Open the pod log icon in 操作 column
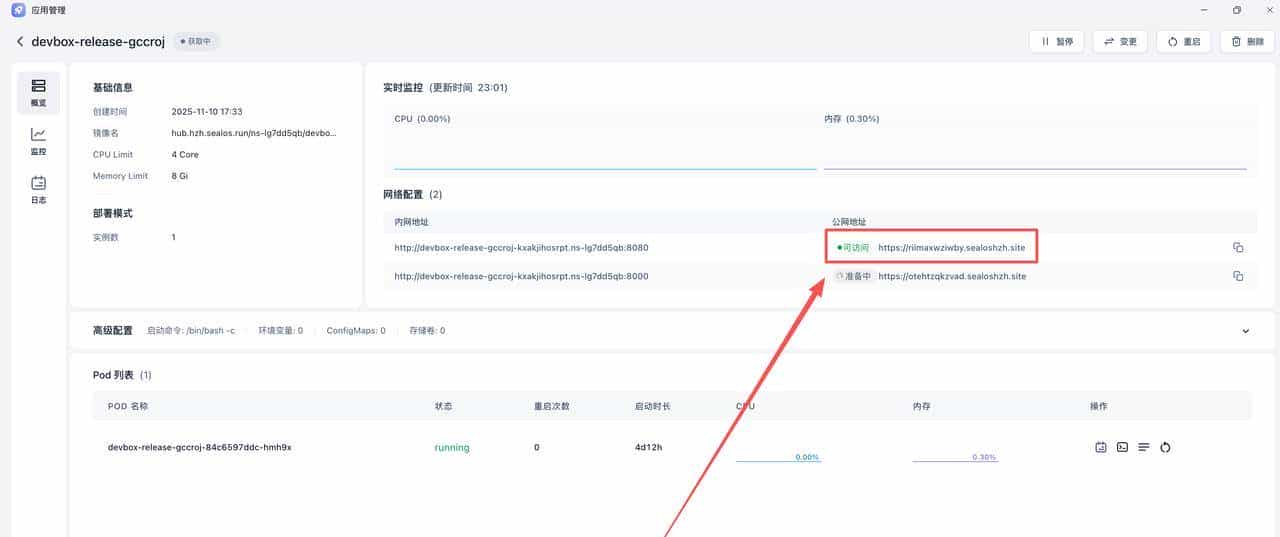The image size is (1280, 537). click(x=1101, y=447)
